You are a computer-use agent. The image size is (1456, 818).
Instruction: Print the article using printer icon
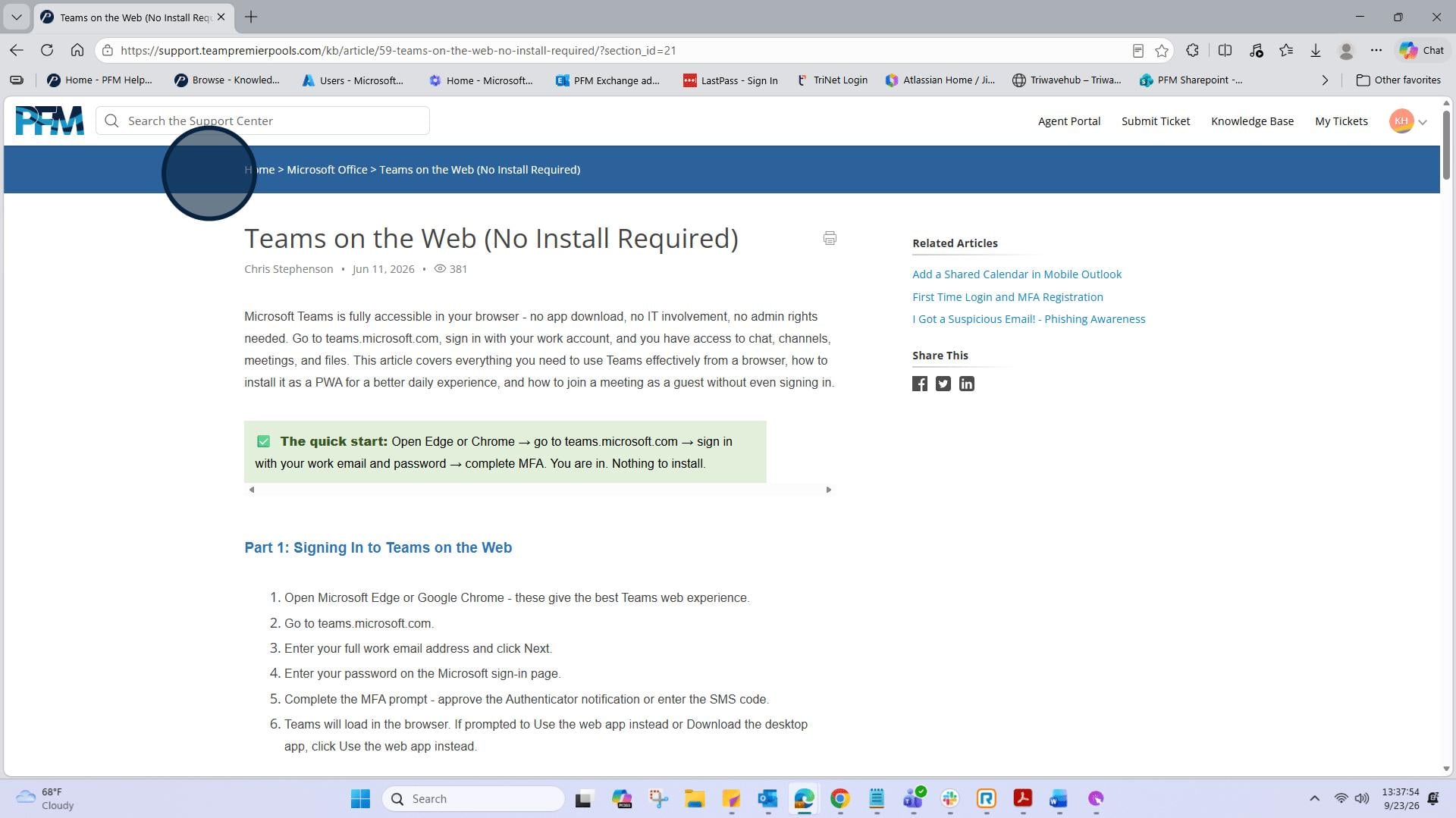coord(830,238)
